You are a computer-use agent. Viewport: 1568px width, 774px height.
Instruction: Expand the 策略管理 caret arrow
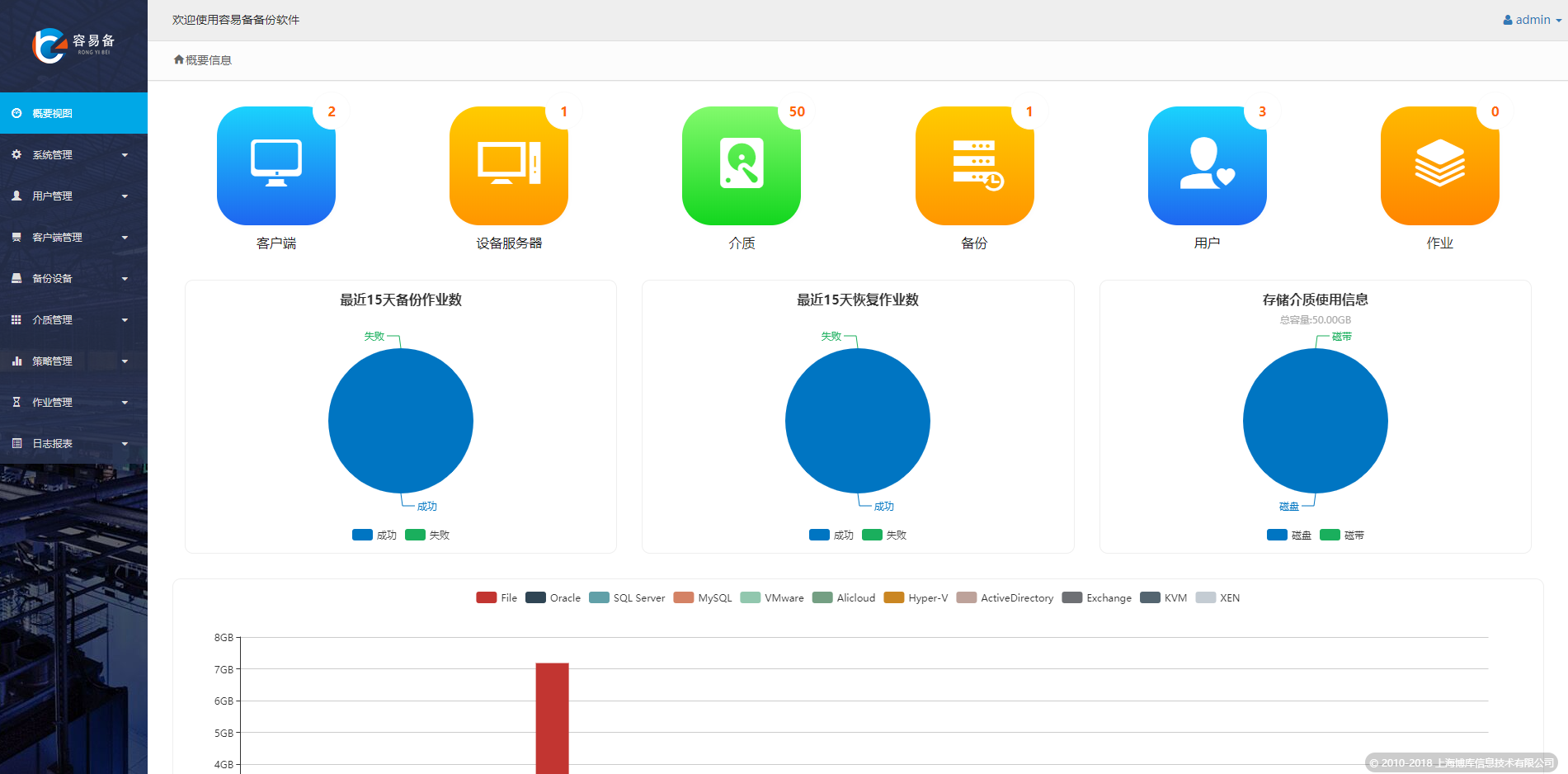pos(125,361)
